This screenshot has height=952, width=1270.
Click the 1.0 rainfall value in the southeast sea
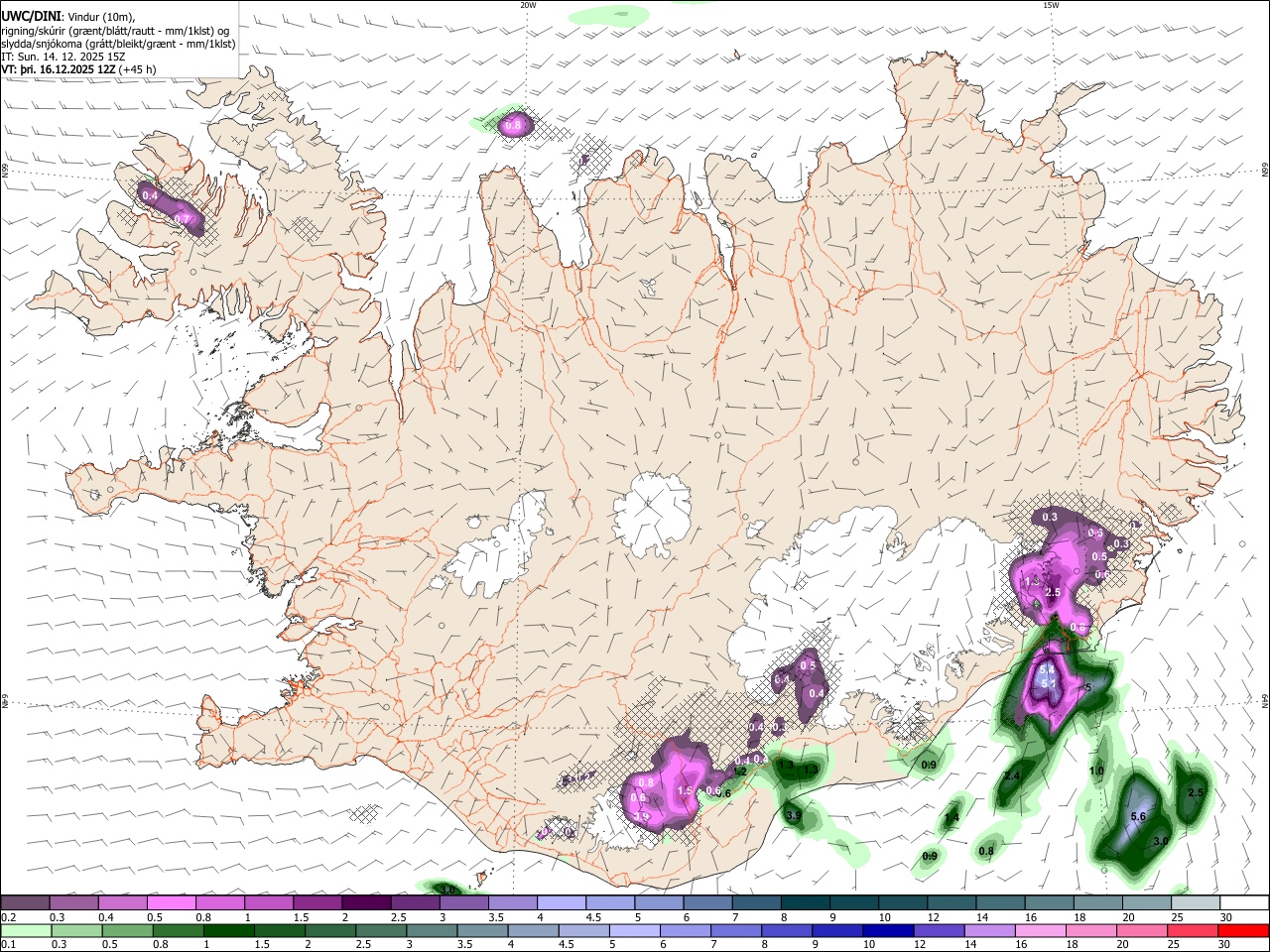point(1096,771)
